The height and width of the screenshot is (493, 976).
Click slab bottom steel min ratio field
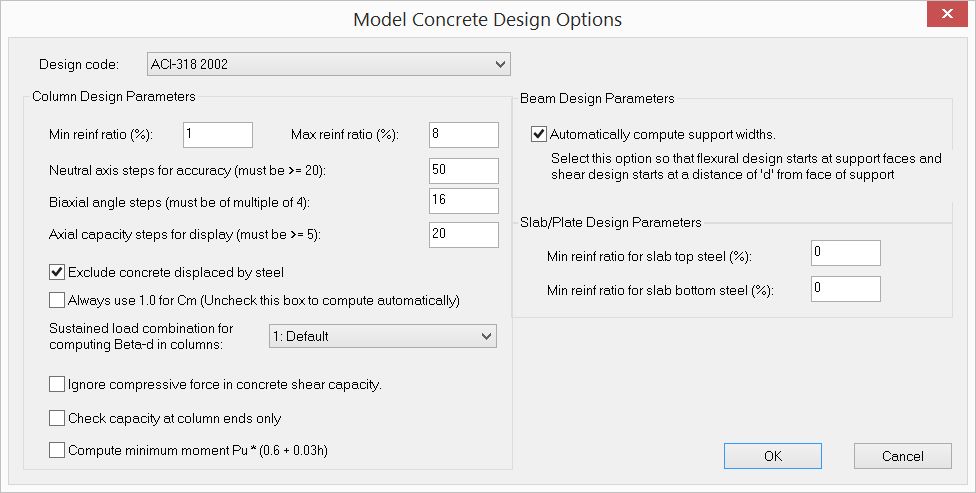[846, 289]
